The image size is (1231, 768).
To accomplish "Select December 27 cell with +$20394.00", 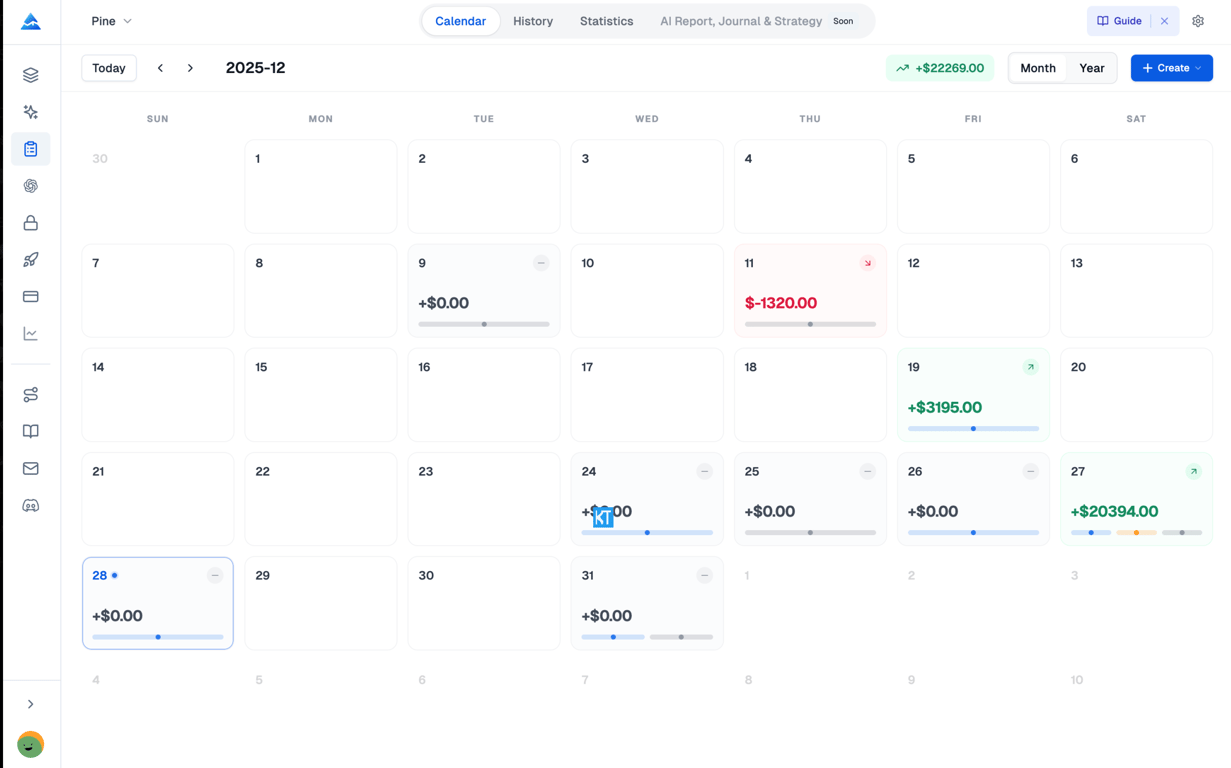I will point(1136,499).
